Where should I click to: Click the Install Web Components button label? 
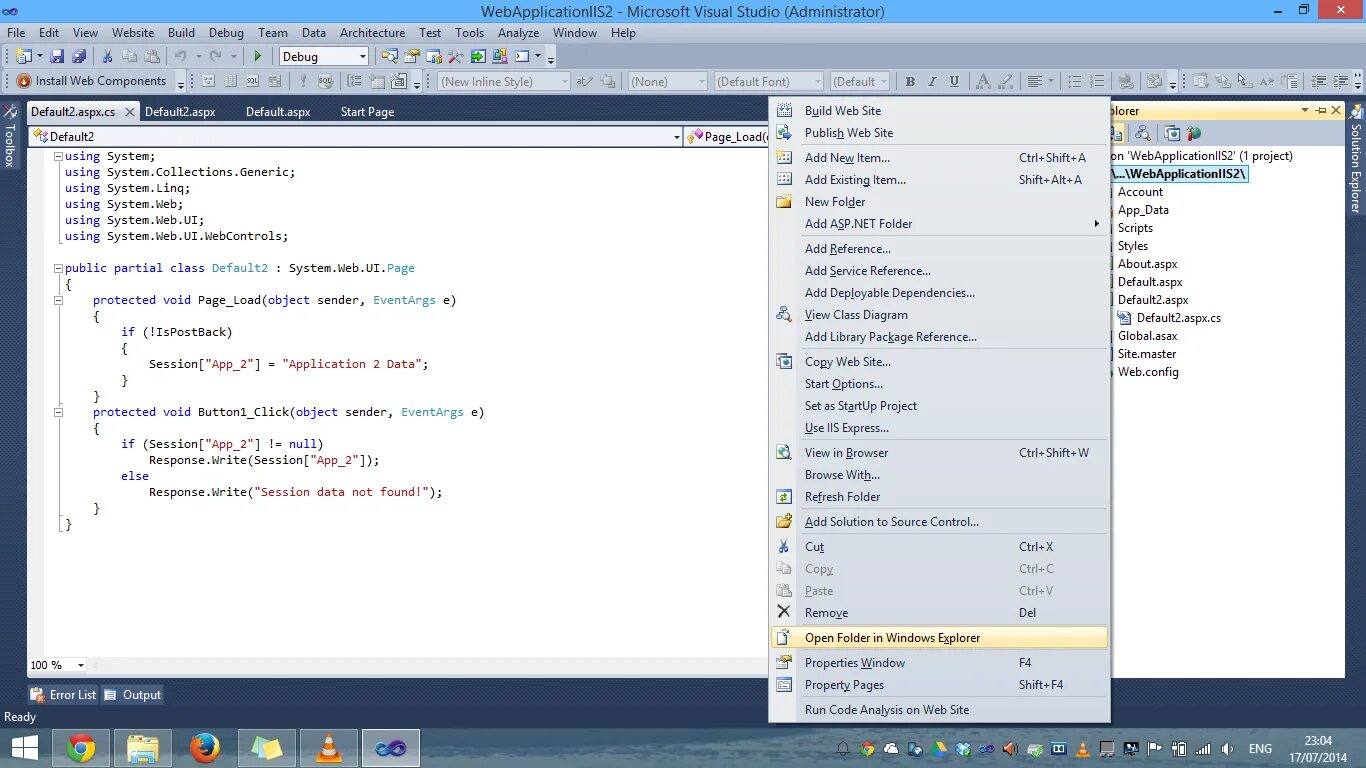tap(101, 81)
